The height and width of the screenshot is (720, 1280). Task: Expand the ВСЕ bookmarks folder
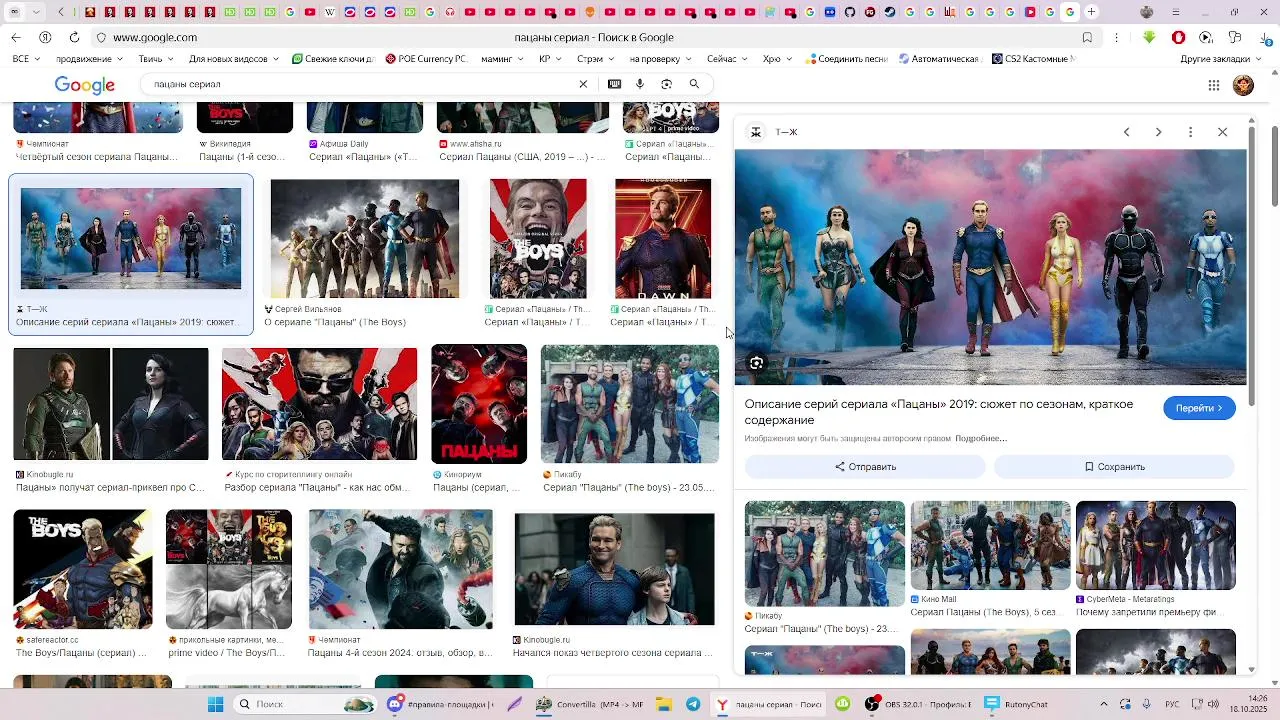[x=25, y=59]
